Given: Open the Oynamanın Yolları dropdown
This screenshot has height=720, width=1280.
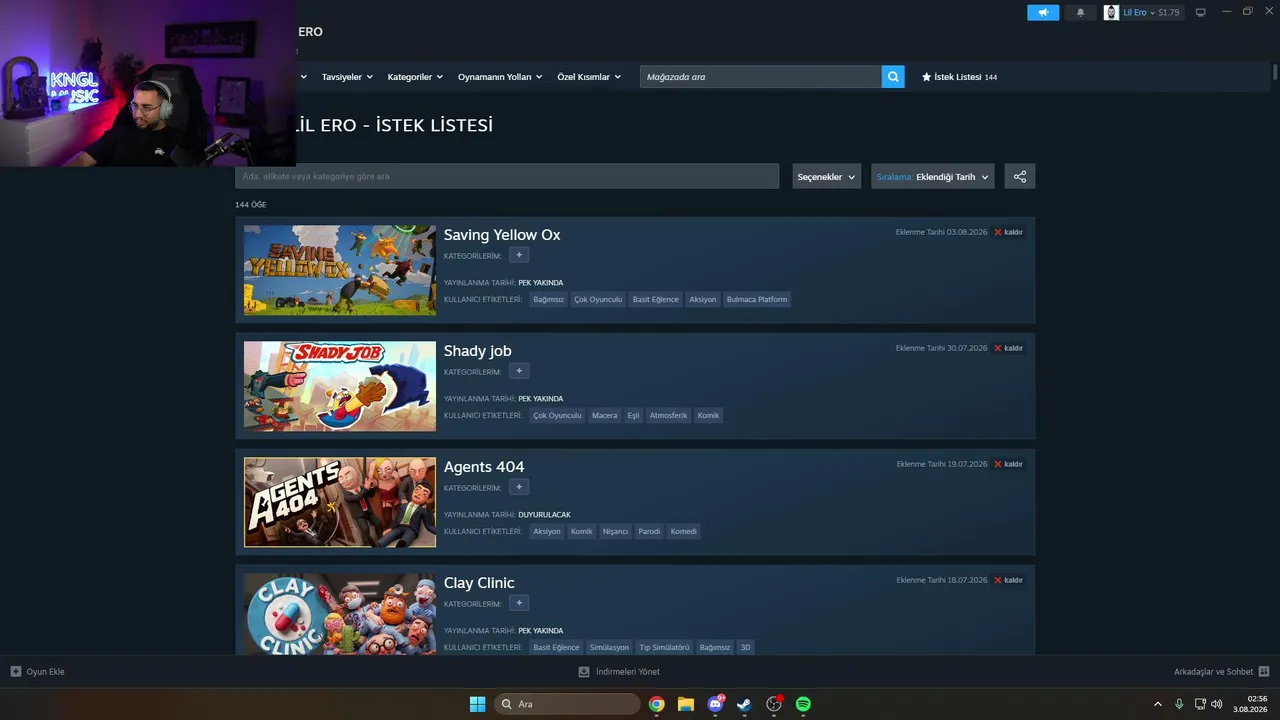Looking at the screenshot, I should [x=500, y=77].
